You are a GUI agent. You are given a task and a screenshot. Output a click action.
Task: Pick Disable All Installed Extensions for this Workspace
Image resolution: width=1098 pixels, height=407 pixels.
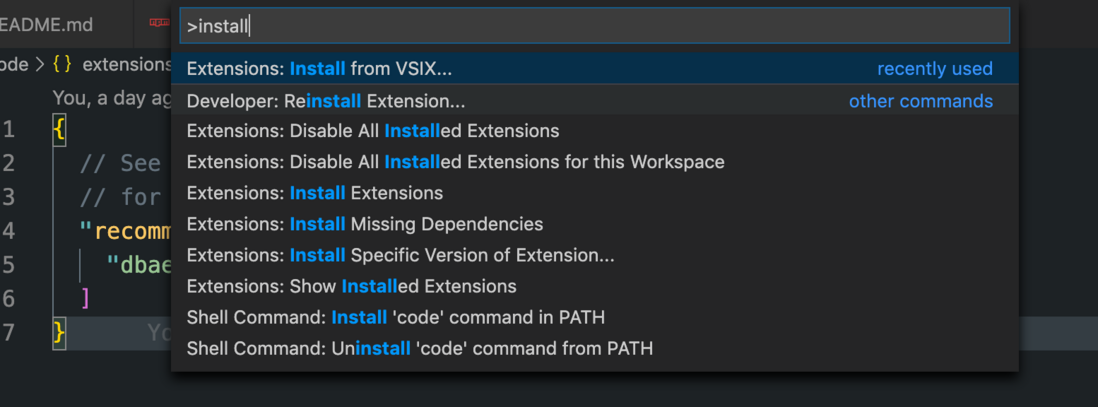tap(595, 162)
